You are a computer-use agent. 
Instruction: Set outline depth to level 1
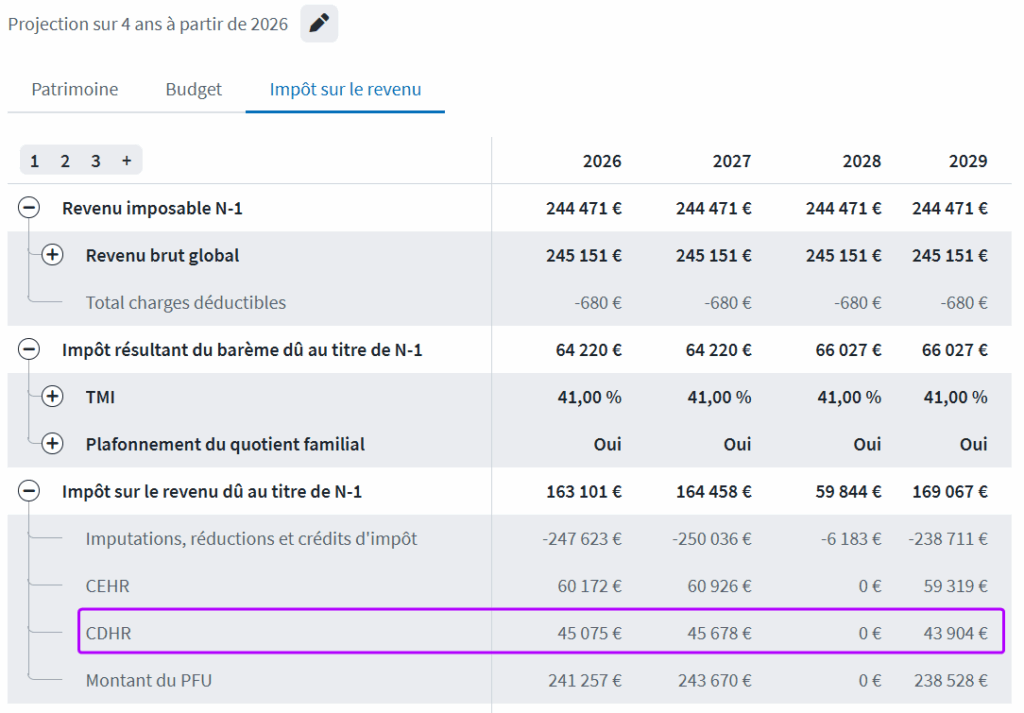tap(35, 161)
